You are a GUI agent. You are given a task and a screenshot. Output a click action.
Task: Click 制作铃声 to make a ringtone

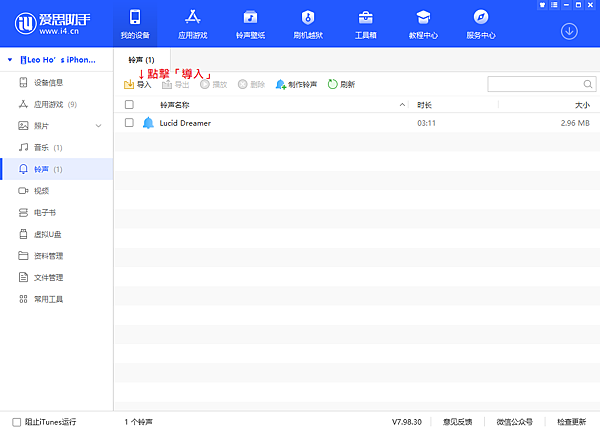296,84
